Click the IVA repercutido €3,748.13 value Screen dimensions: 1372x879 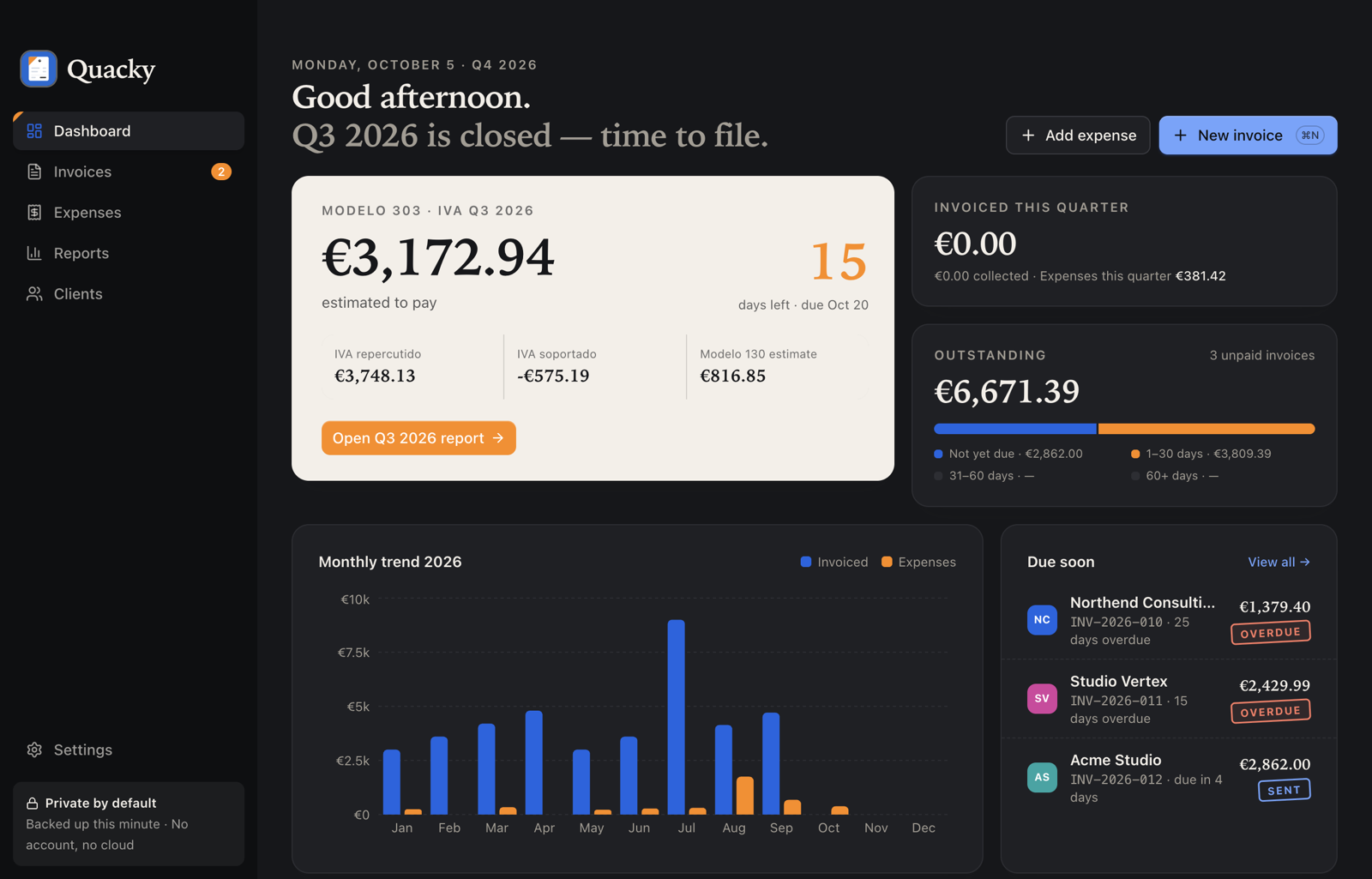(x=375, y=376)
